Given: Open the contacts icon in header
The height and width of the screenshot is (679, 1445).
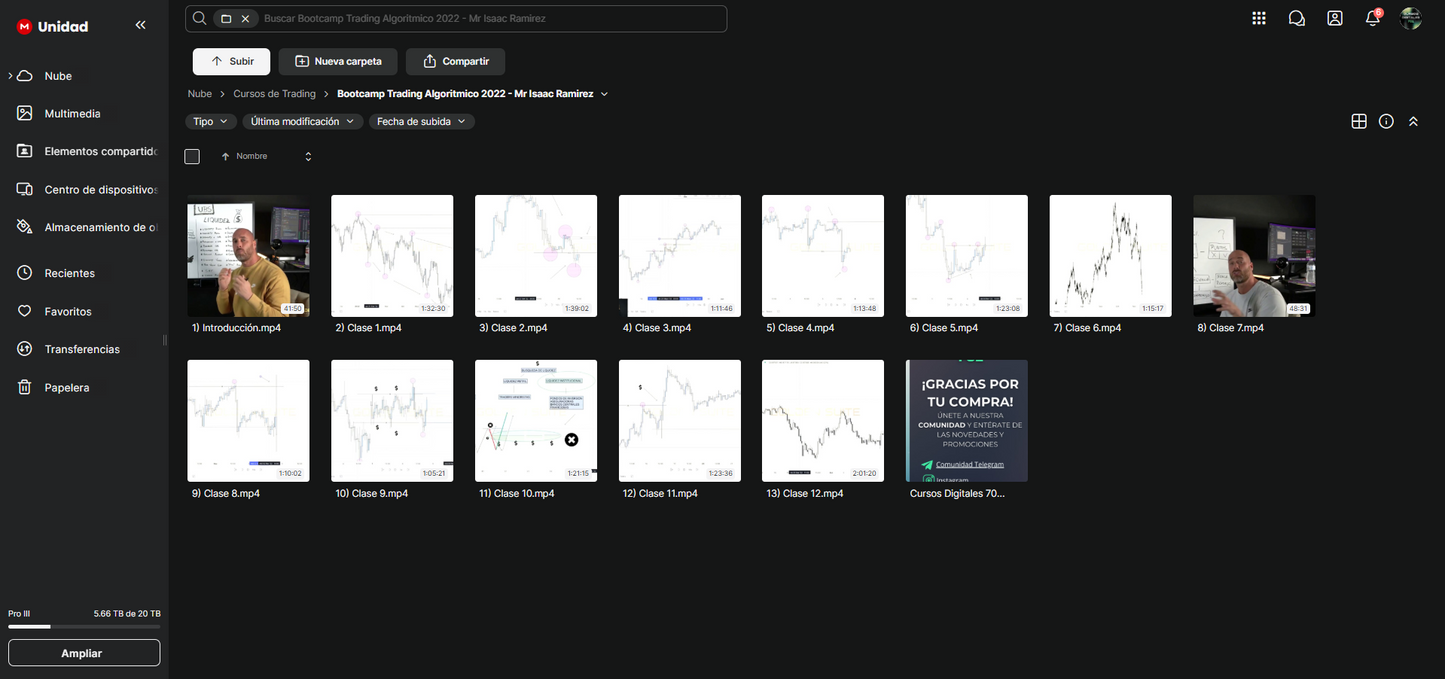Looking at the screenshot, I should [1335, 18].
